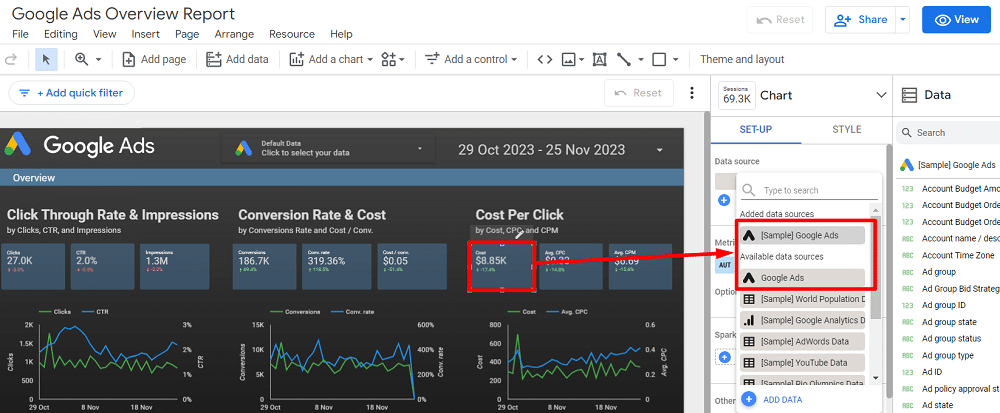Click the Reset button on the filter bar

[638, 93]
